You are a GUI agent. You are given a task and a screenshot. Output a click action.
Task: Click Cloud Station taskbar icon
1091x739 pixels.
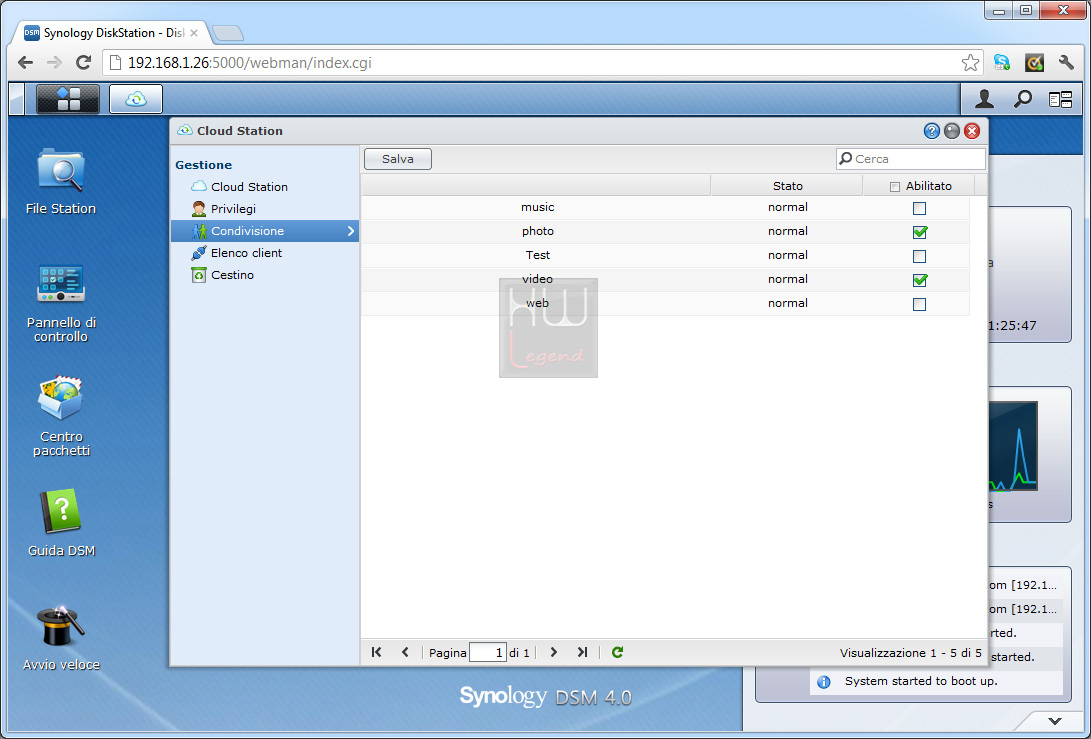136,99
